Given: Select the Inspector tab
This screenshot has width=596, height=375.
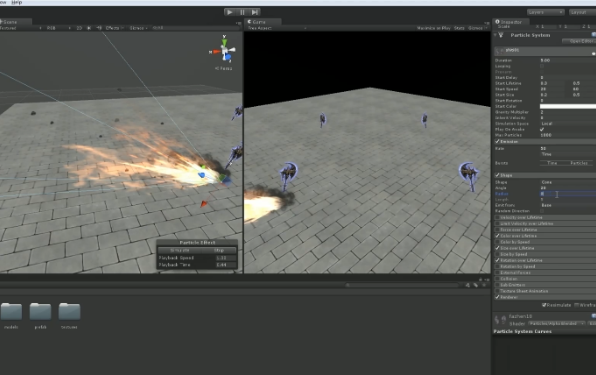Looking at the screenshot, I should tap(511, 22).
